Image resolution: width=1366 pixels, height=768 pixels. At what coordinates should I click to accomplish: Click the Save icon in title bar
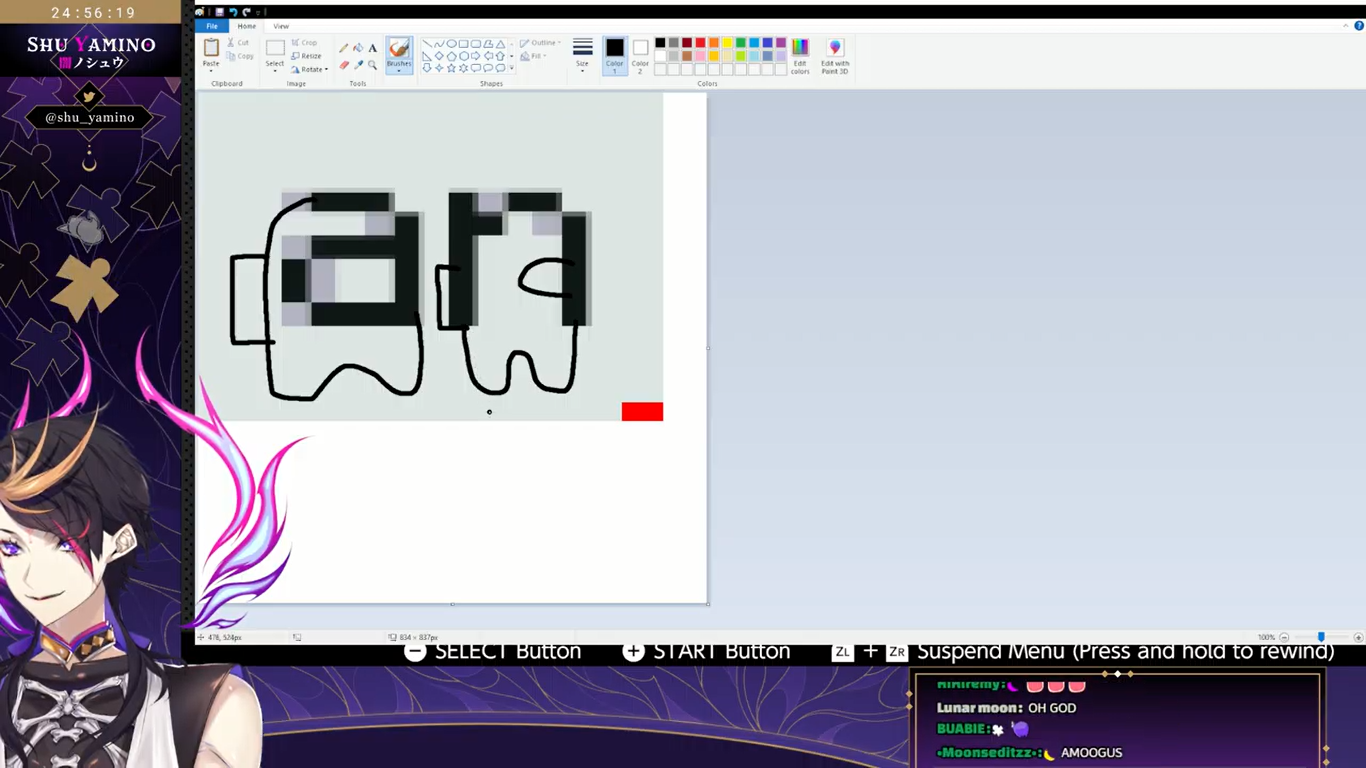tap(219, 12)
